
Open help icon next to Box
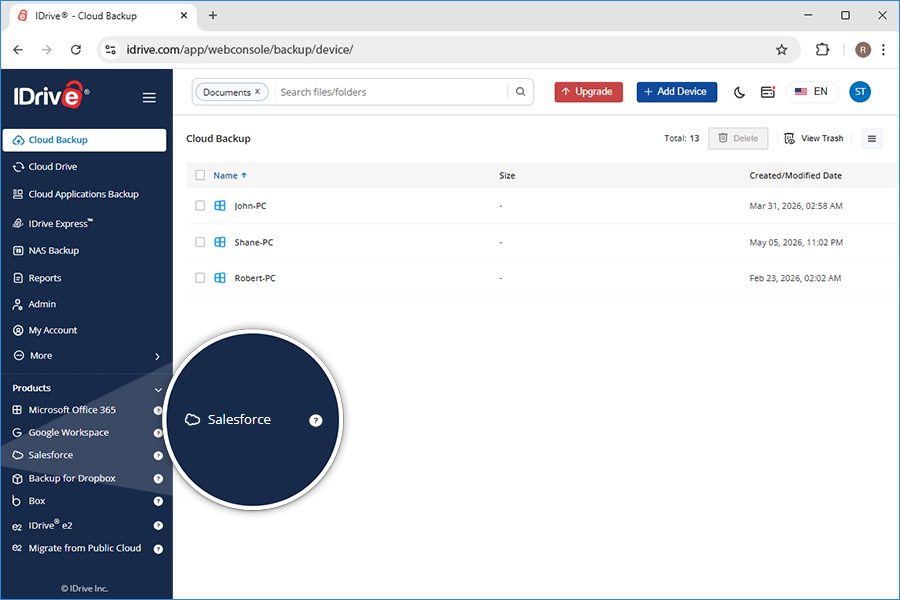click(x=158, y=502)
